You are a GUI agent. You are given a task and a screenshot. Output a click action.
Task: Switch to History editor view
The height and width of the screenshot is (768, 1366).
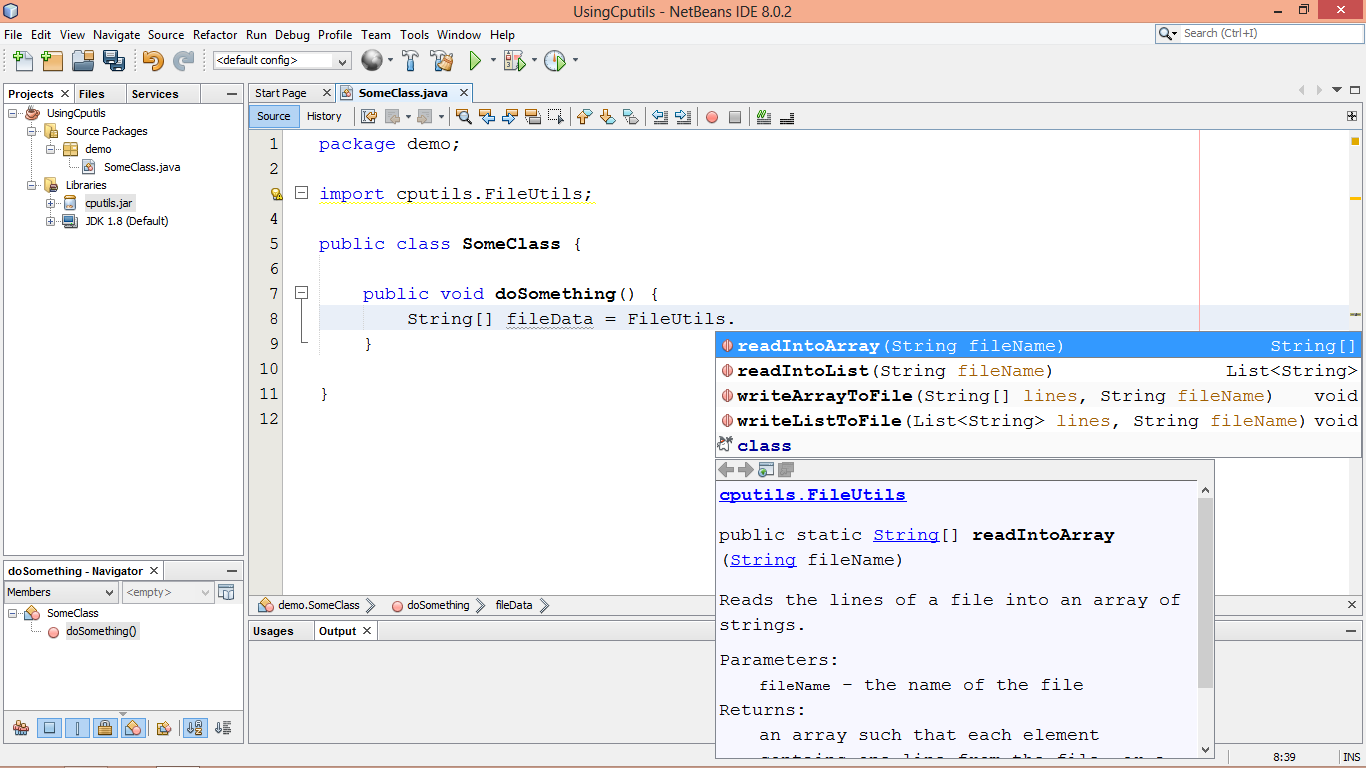click(x=324, y=116)
